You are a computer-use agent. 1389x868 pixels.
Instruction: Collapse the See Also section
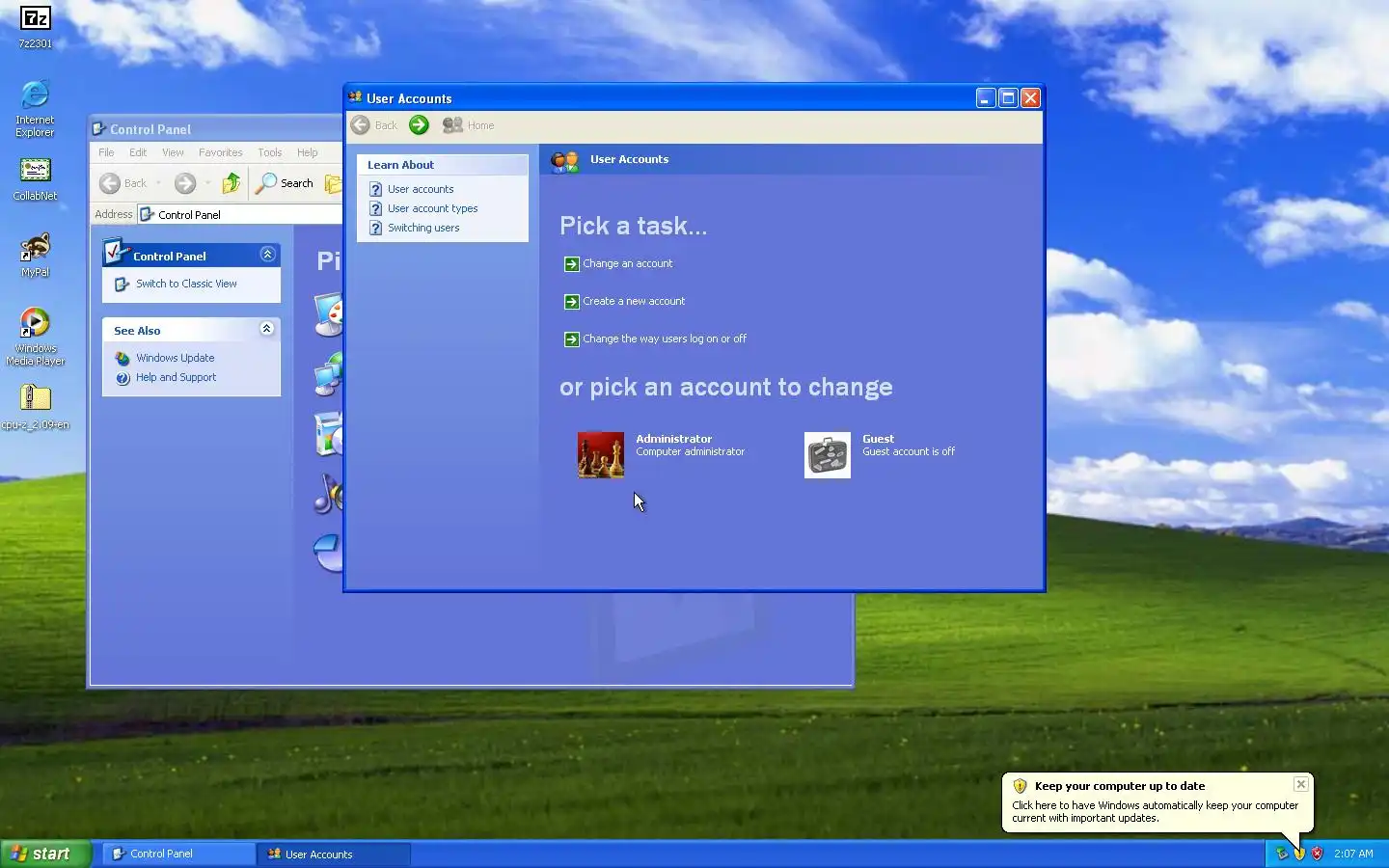point(267,329)
